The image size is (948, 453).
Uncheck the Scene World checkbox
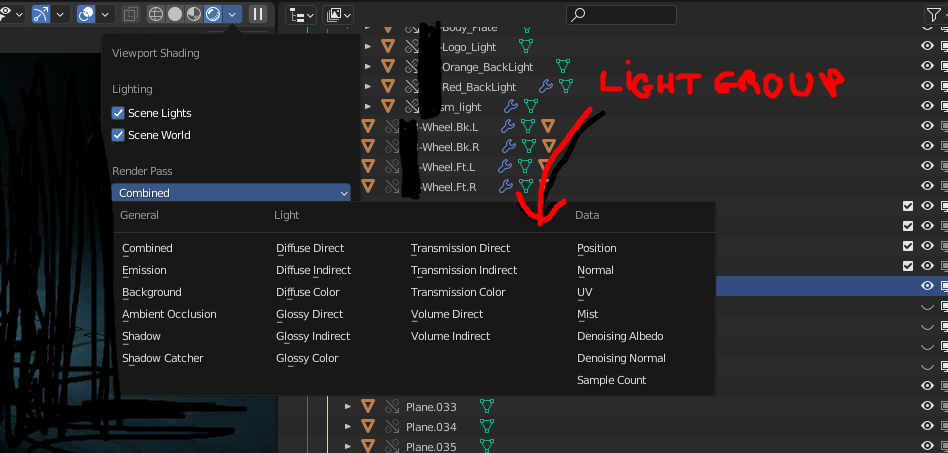click(118, 135)
